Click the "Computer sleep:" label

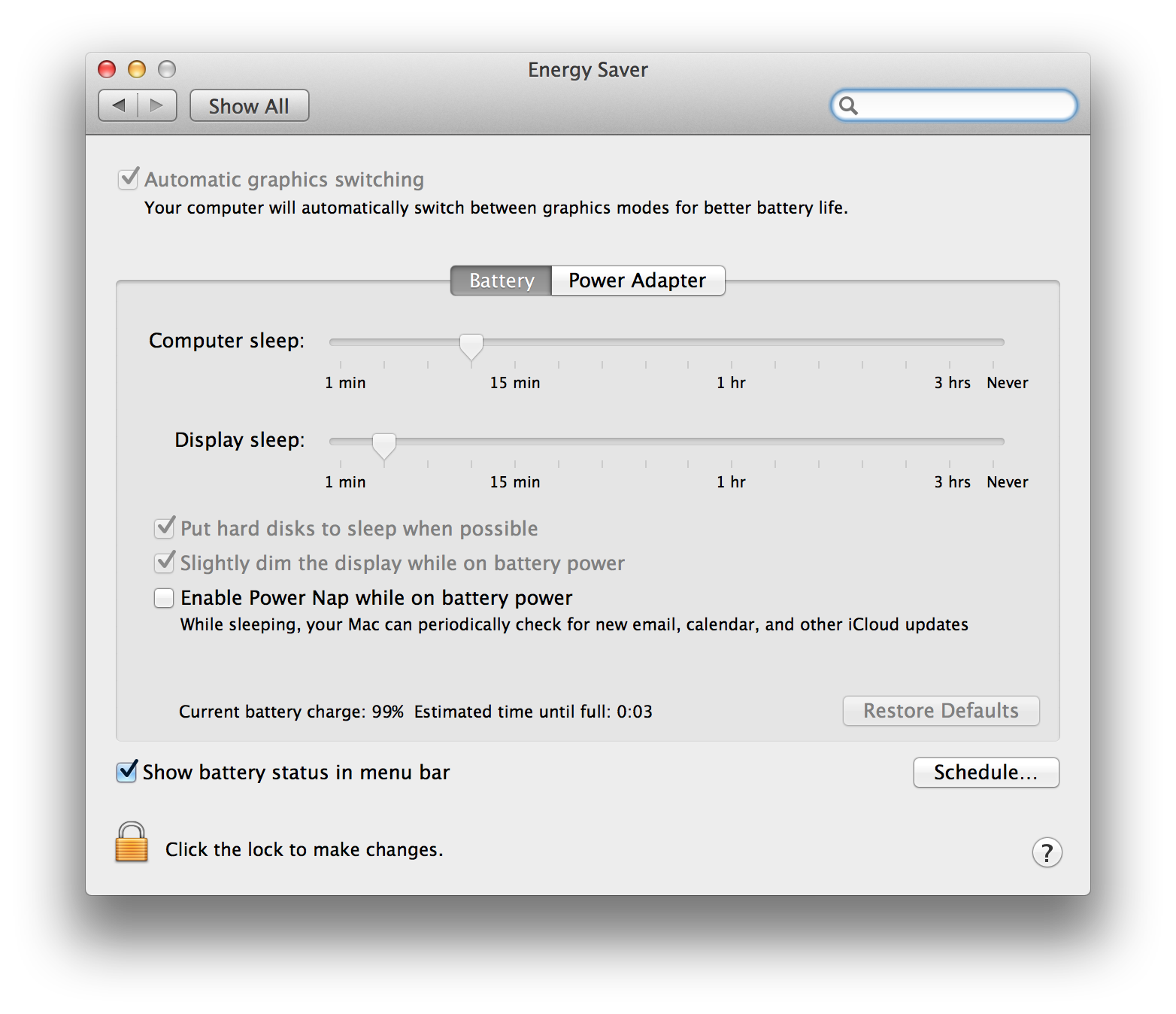tap(227, 341)
